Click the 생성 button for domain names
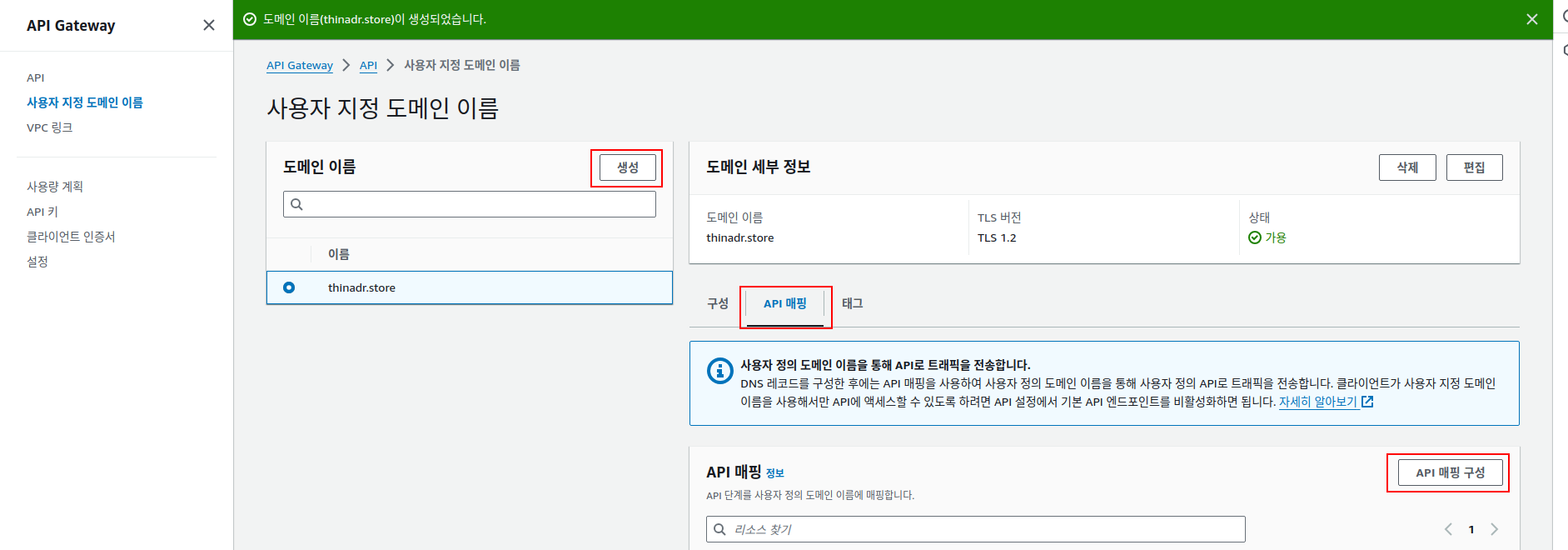1568x550 pixels. coord(628,167)
